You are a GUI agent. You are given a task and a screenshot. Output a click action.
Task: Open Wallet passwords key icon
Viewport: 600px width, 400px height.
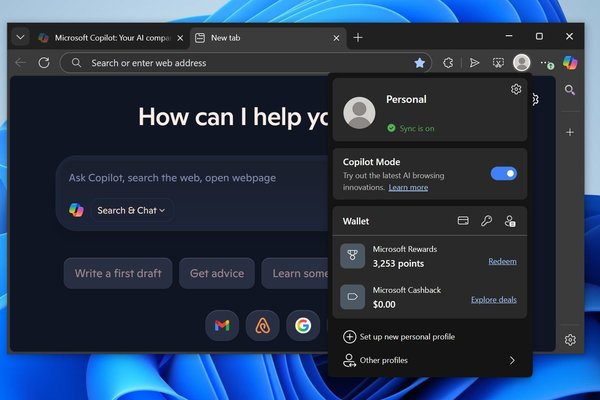point(486,221)
